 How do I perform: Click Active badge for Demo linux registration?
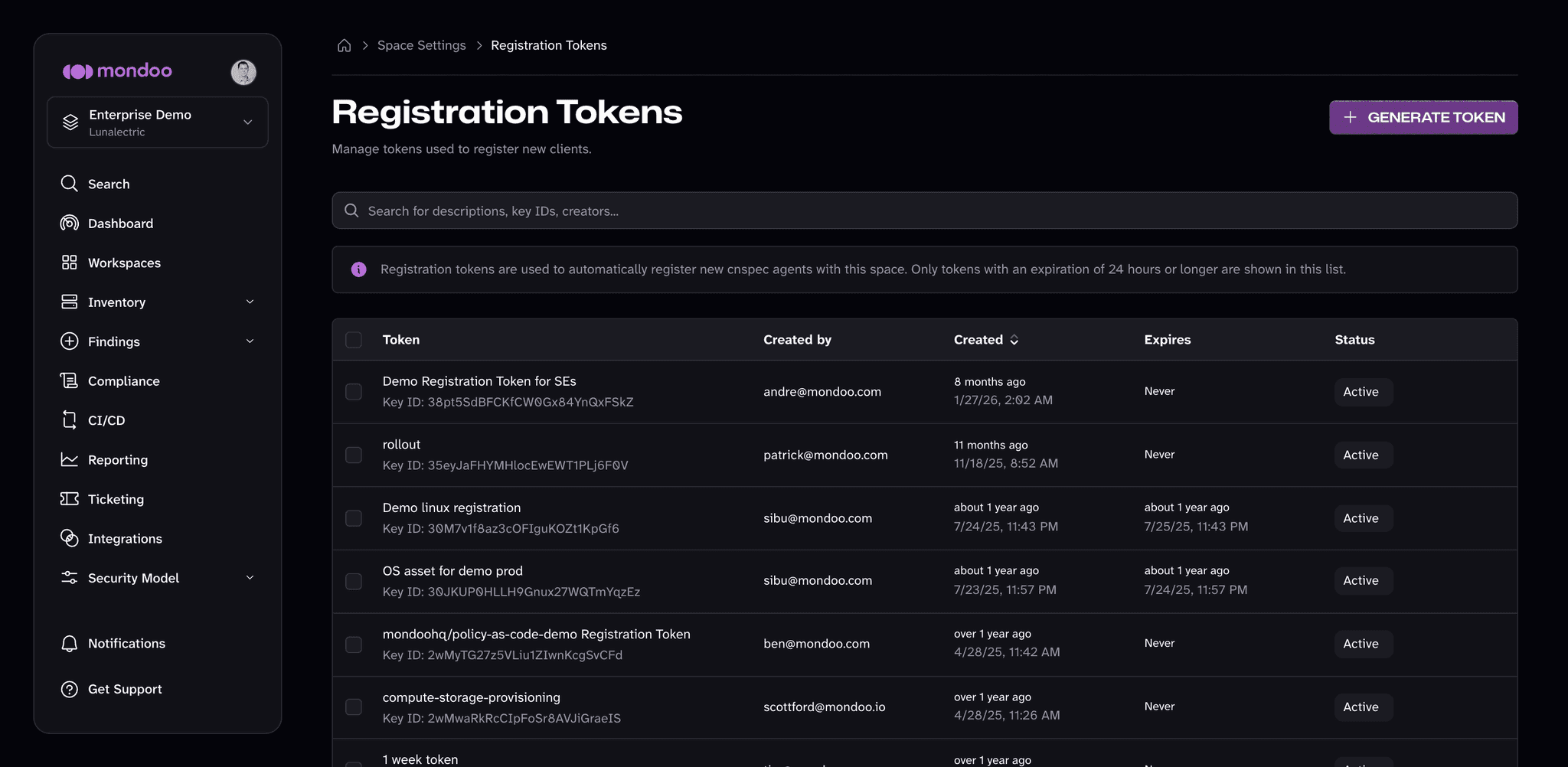coord(1364,518)
